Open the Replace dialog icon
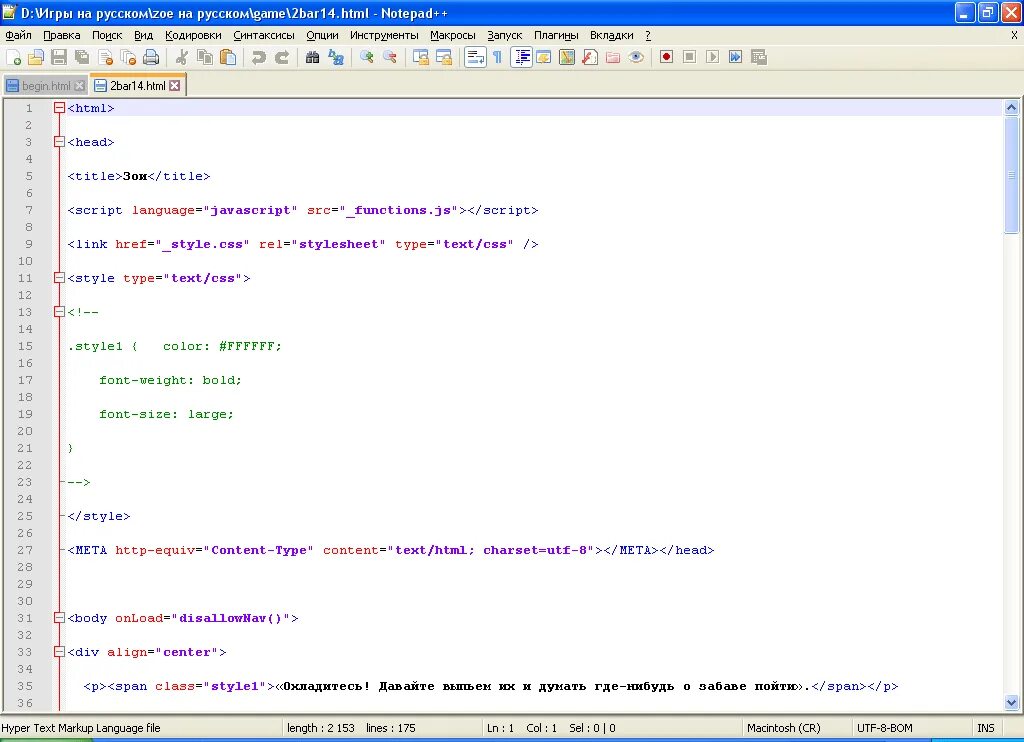The height and width of the screenshot is (742, 1024). coord(336,57)
